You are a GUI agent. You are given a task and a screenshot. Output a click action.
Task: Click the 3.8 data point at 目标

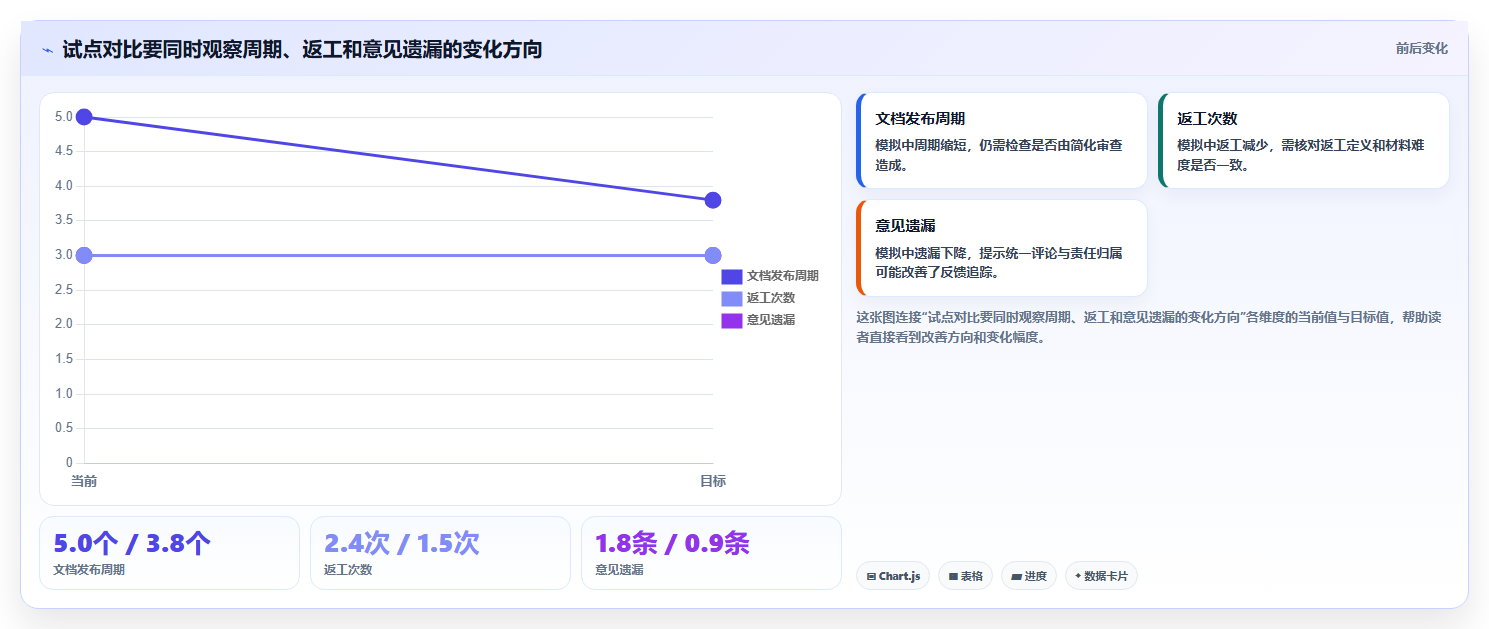pos(713,200)
